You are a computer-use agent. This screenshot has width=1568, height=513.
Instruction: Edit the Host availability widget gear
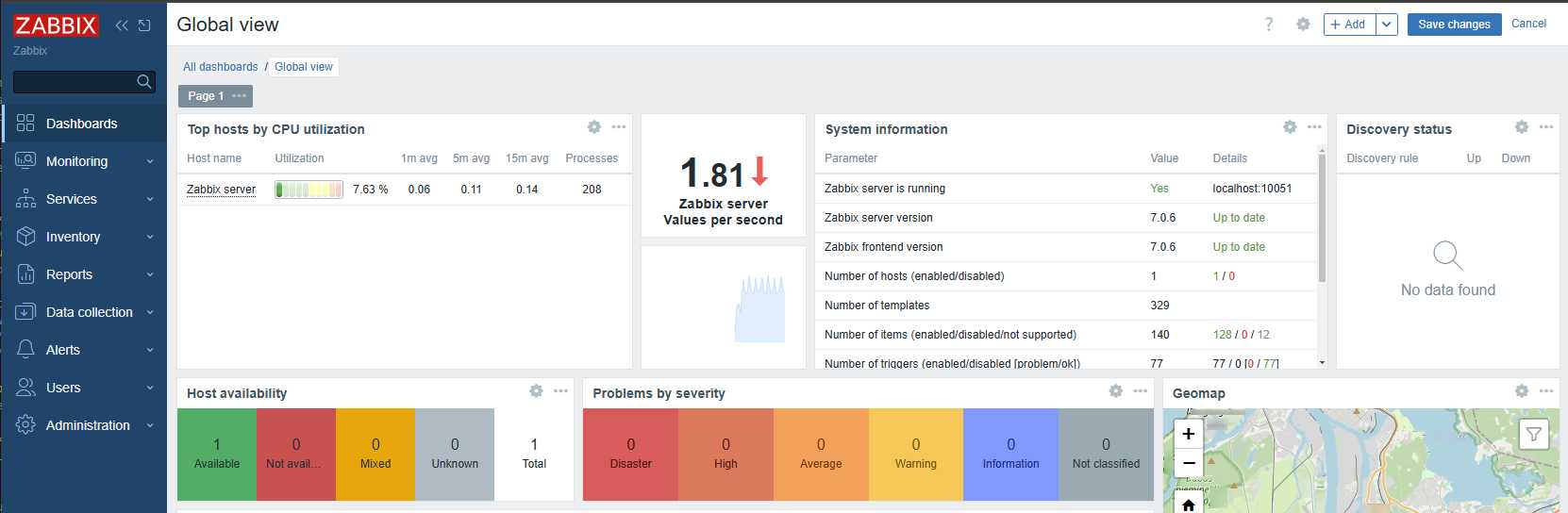[536, 390]
